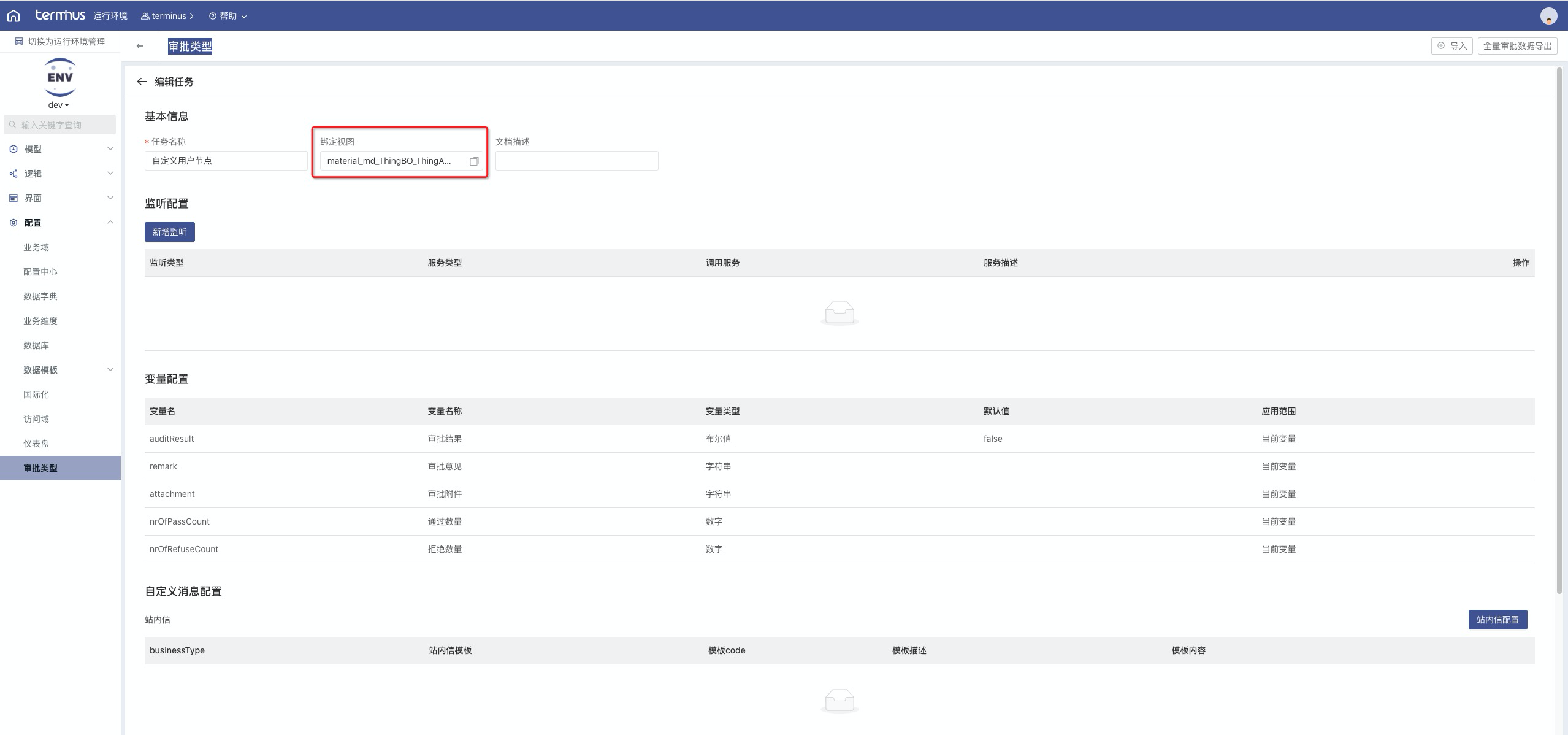The height and width of the screenshot is (735, 1568).
Task: Click the page vertical scrollbar
Action: [x=1559, y=331]
